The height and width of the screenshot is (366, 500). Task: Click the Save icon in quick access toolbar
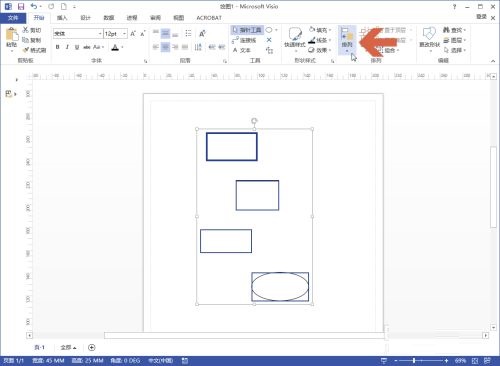(x=21, y=6)
